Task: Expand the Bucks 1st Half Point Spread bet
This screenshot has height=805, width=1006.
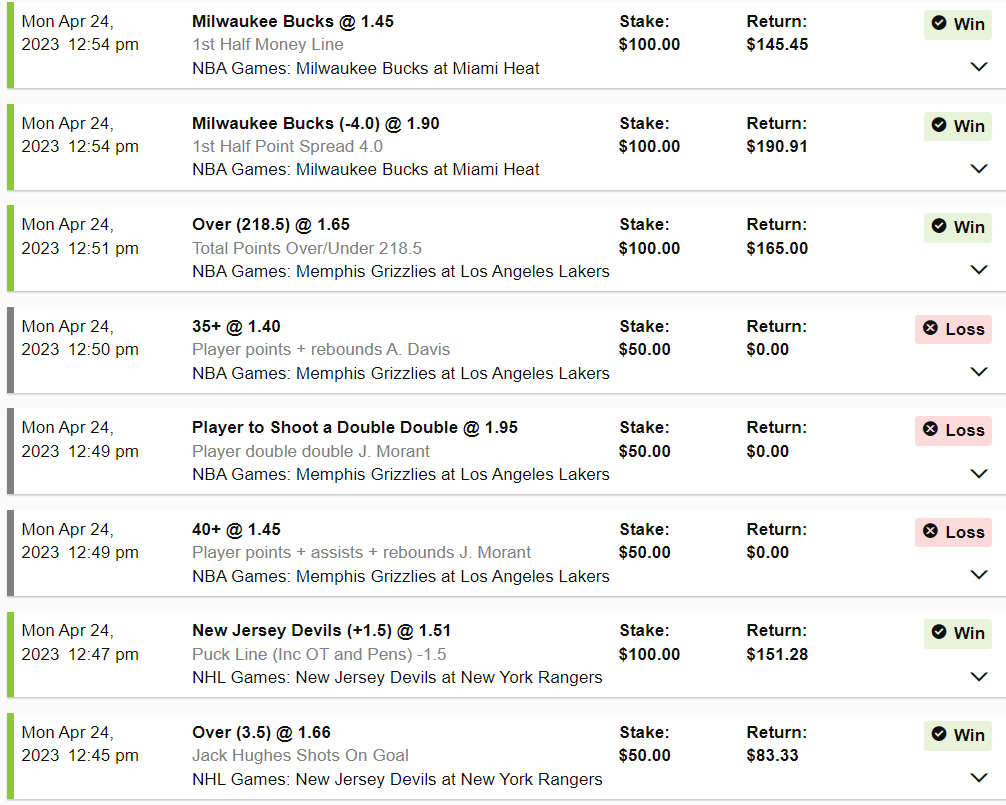Action: click(x=979, y=168)
